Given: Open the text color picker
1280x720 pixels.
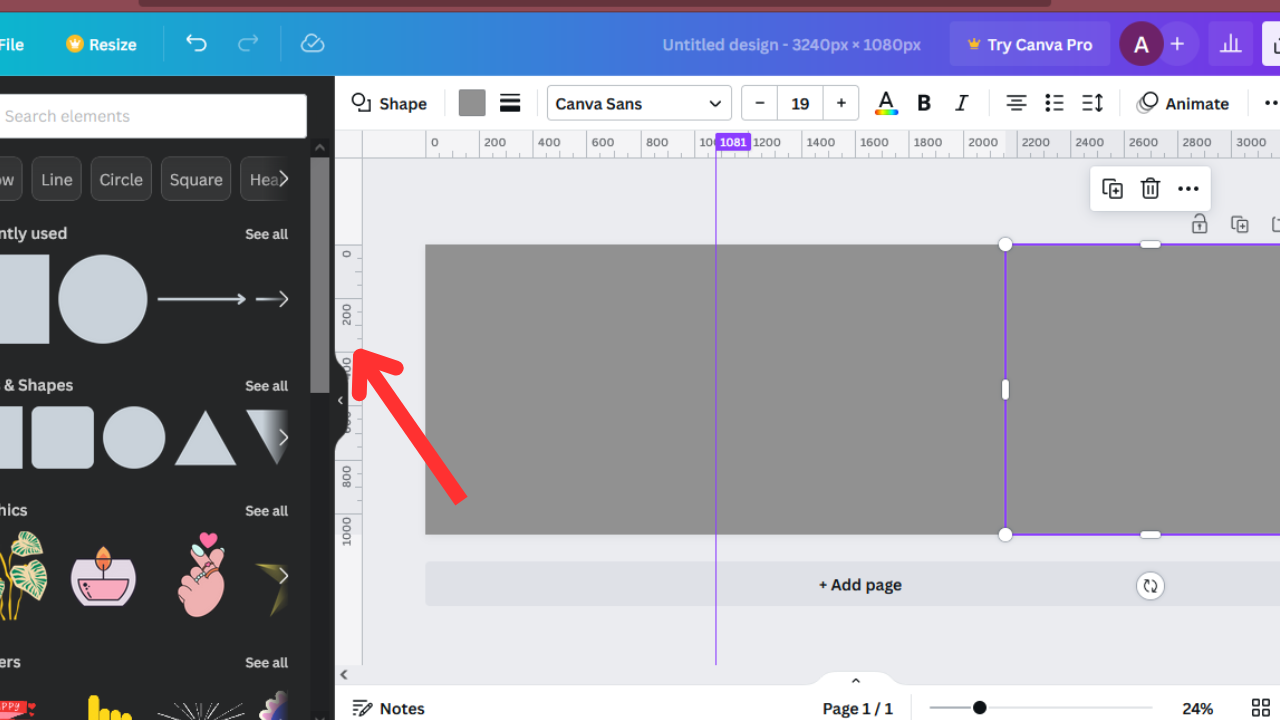Looking at the screenshot, I should pyautogui.click(x=886, y=103).
